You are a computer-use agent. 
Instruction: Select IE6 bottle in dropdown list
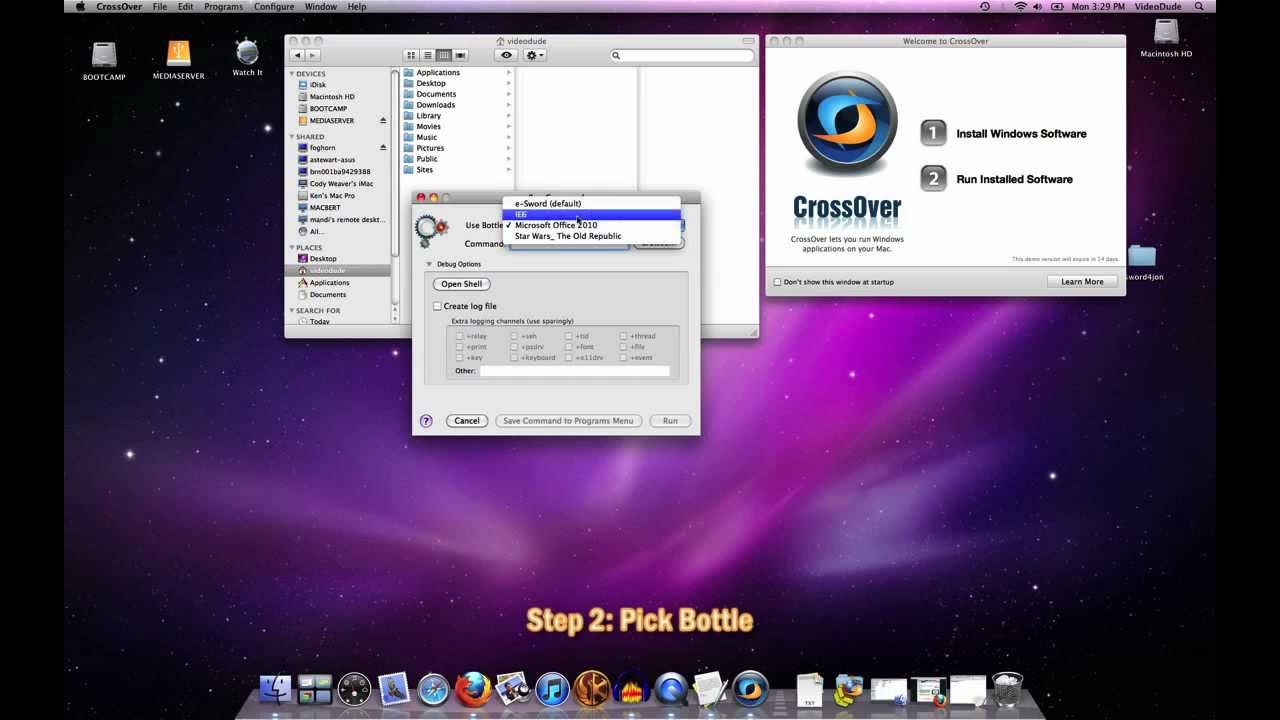point(591,214)
